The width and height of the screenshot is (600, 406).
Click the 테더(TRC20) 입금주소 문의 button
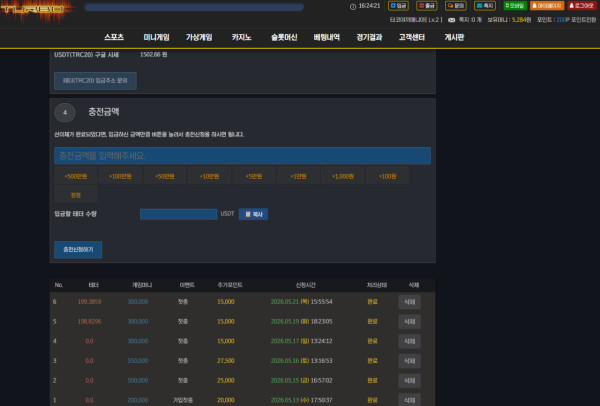pos(95,81)
